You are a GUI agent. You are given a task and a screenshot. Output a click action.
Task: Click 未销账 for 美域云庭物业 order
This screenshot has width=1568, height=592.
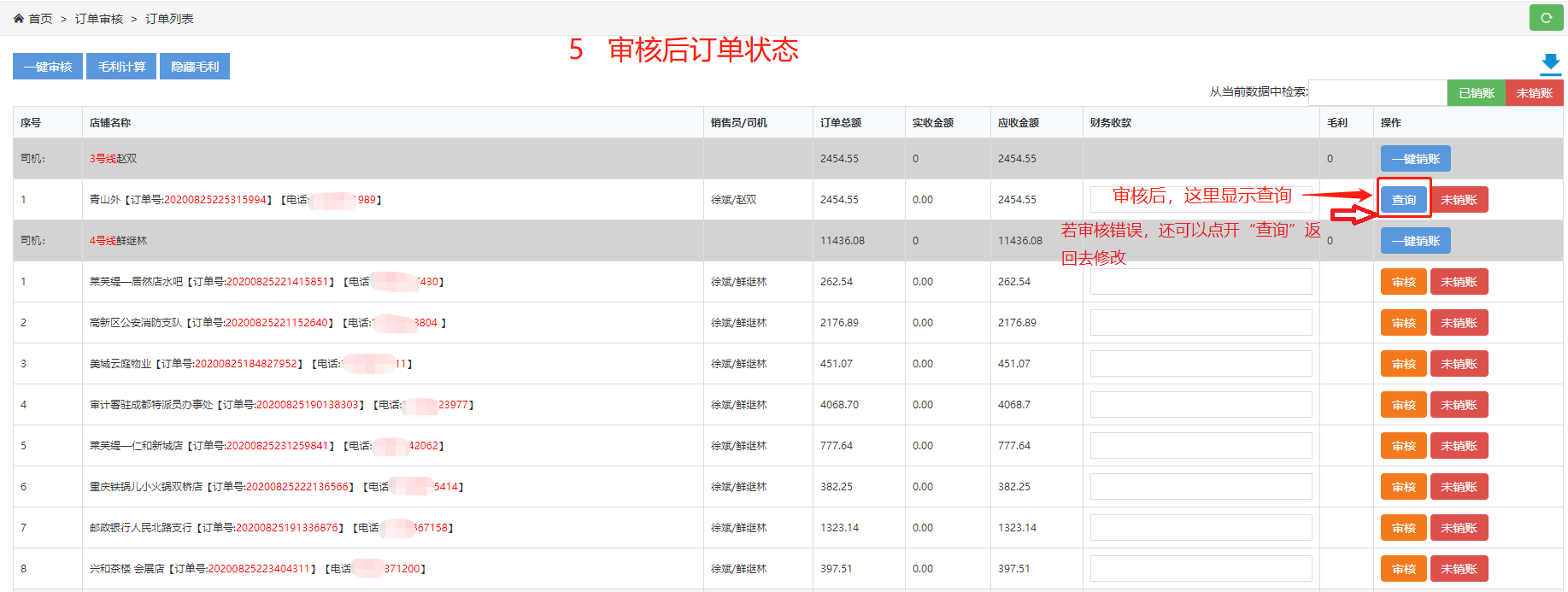pyautogui.click(x=1459, y=364)
